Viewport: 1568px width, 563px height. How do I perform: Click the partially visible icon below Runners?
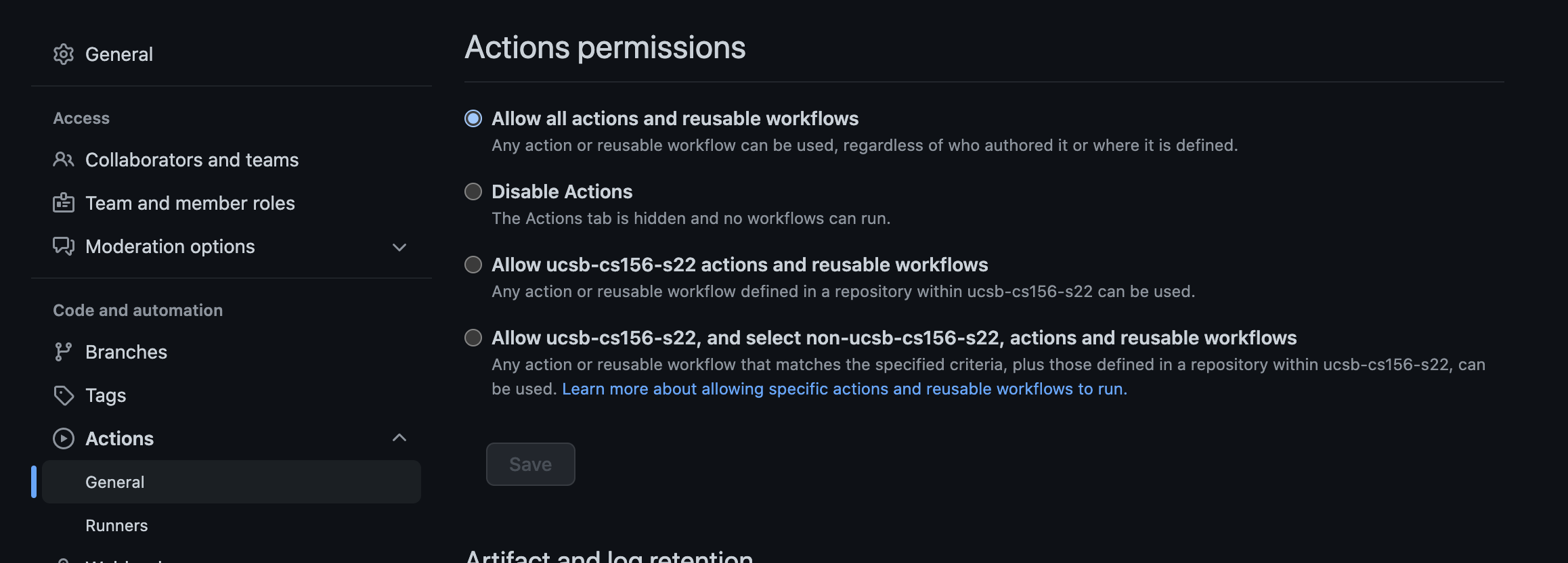(x=64, y=560)
